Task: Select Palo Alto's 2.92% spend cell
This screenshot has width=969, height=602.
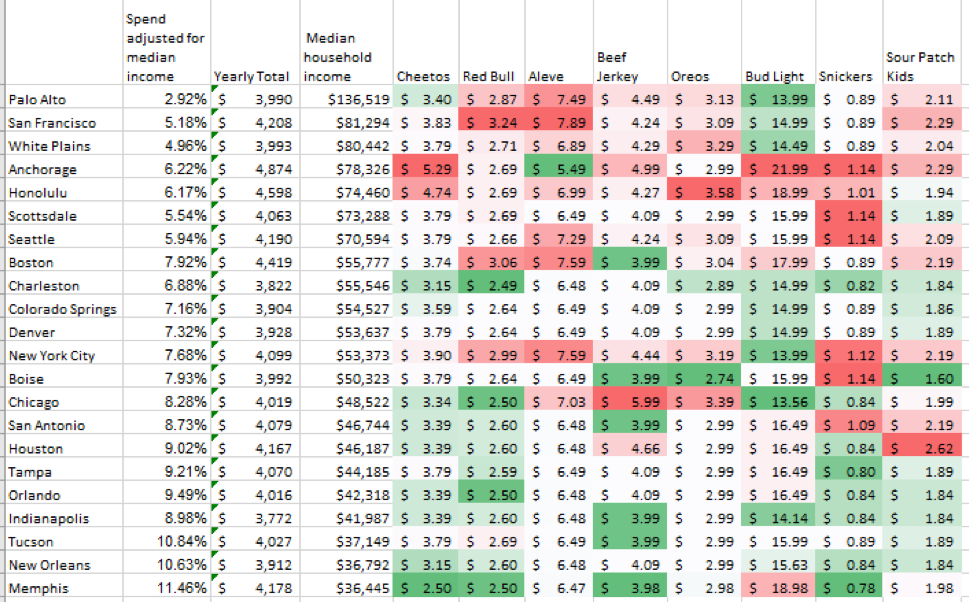Action: 167,99
